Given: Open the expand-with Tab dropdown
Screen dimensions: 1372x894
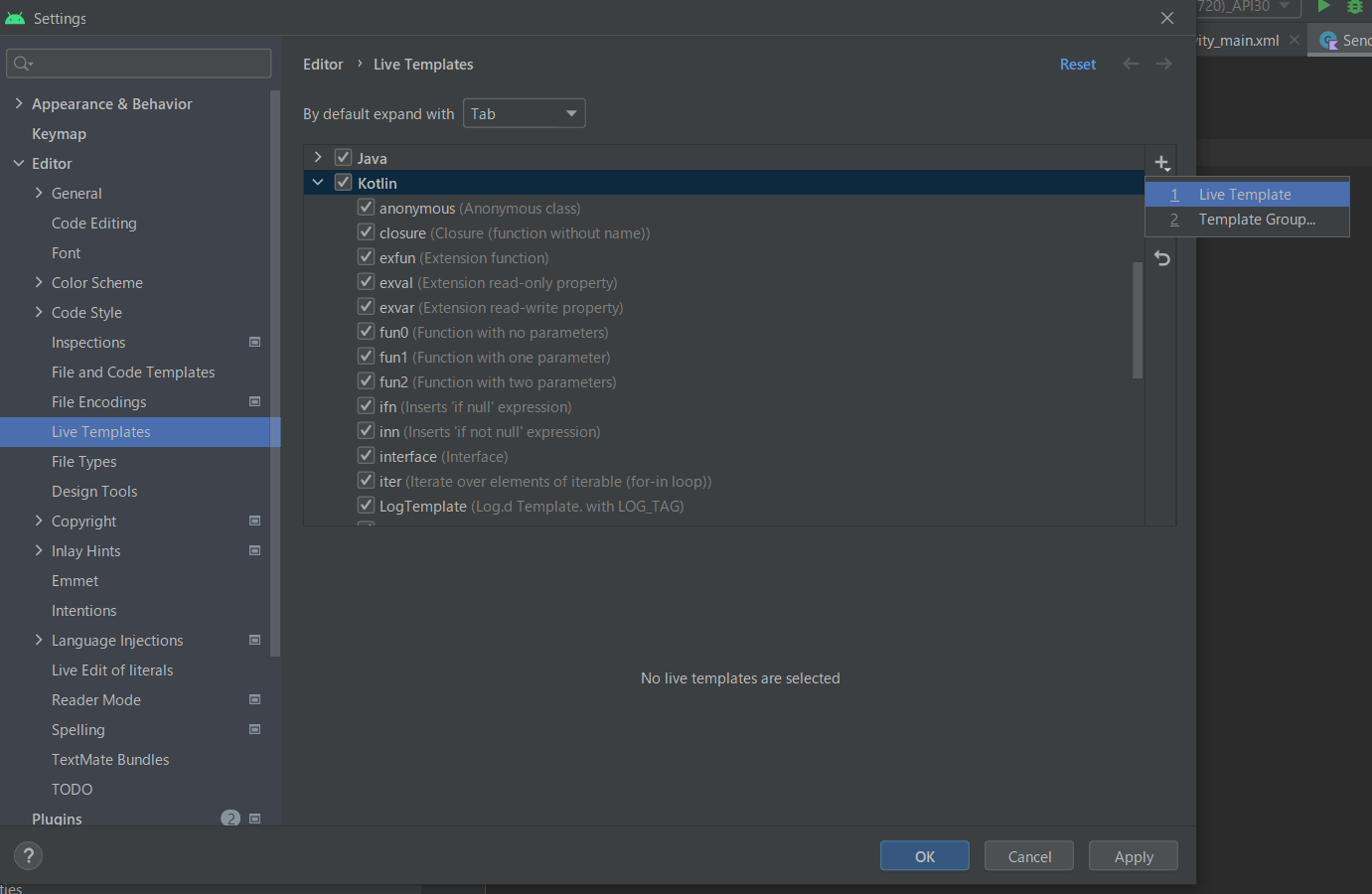Looking at the screenshot, I should pos(524,113).
